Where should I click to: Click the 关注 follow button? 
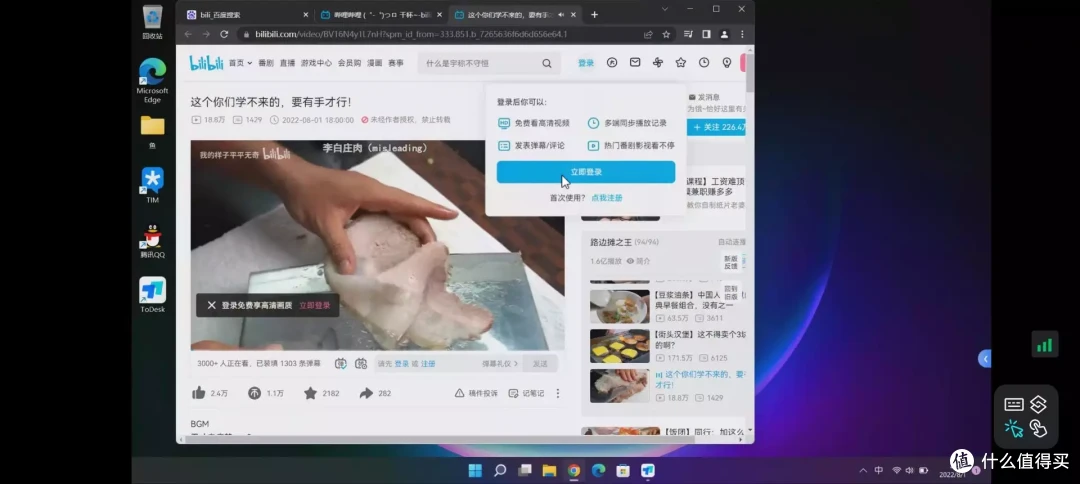pos(716,127)
